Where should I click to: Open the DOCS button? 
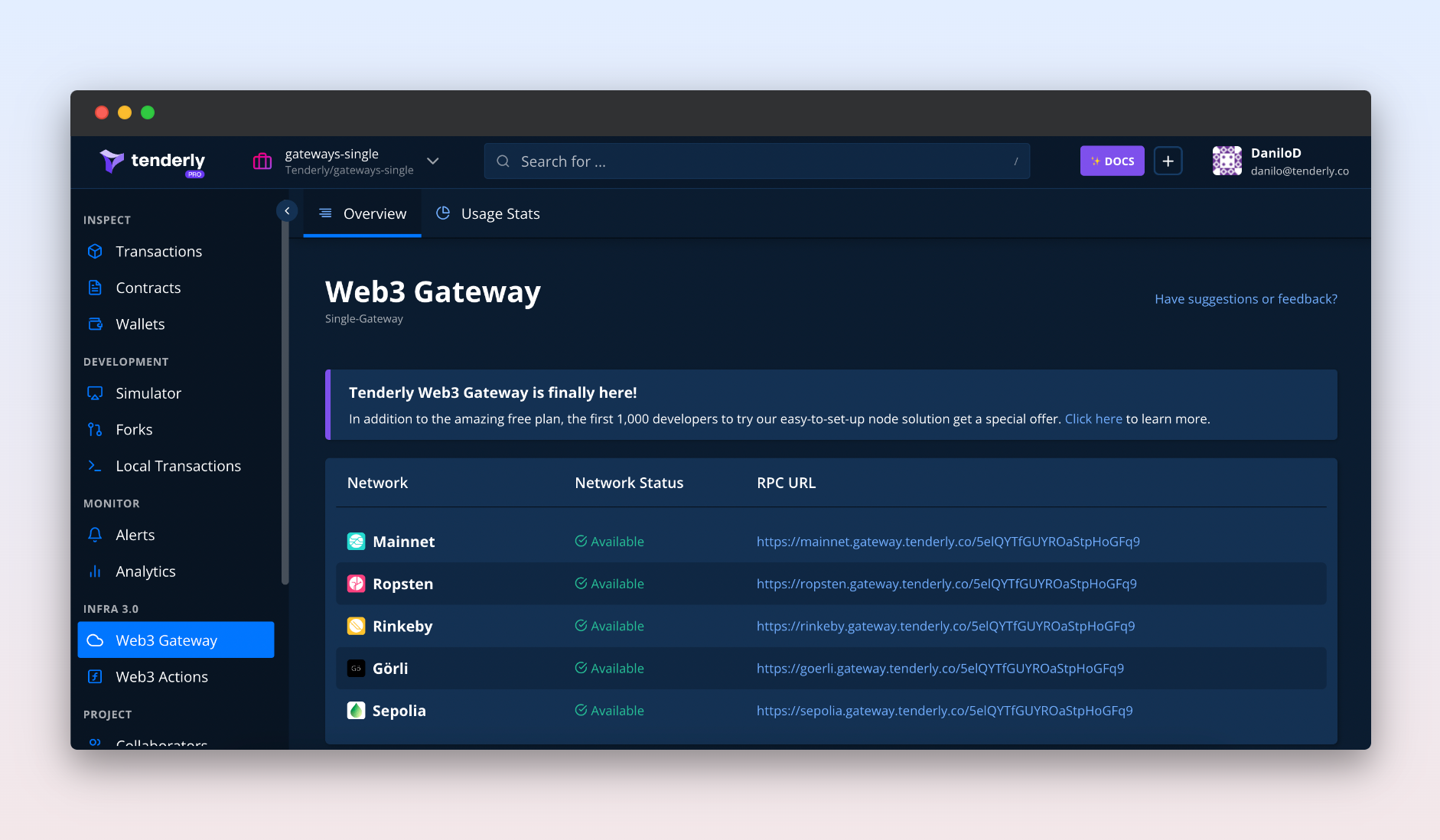pyautogui.click(x=1112, y=161)
